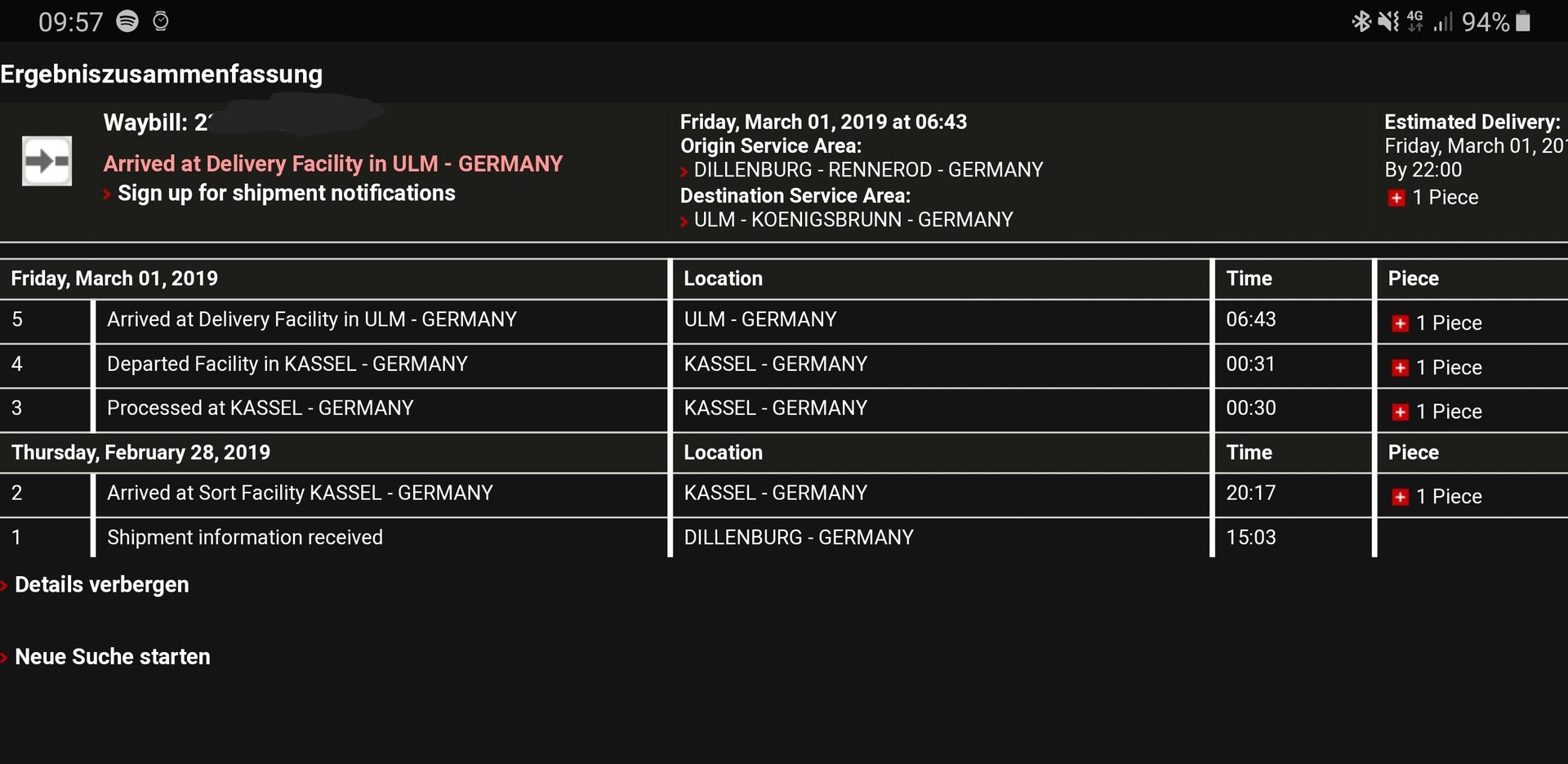Collapse details via Details verbergen
The width and height of the screenshot is (1568, 764).
101,585
